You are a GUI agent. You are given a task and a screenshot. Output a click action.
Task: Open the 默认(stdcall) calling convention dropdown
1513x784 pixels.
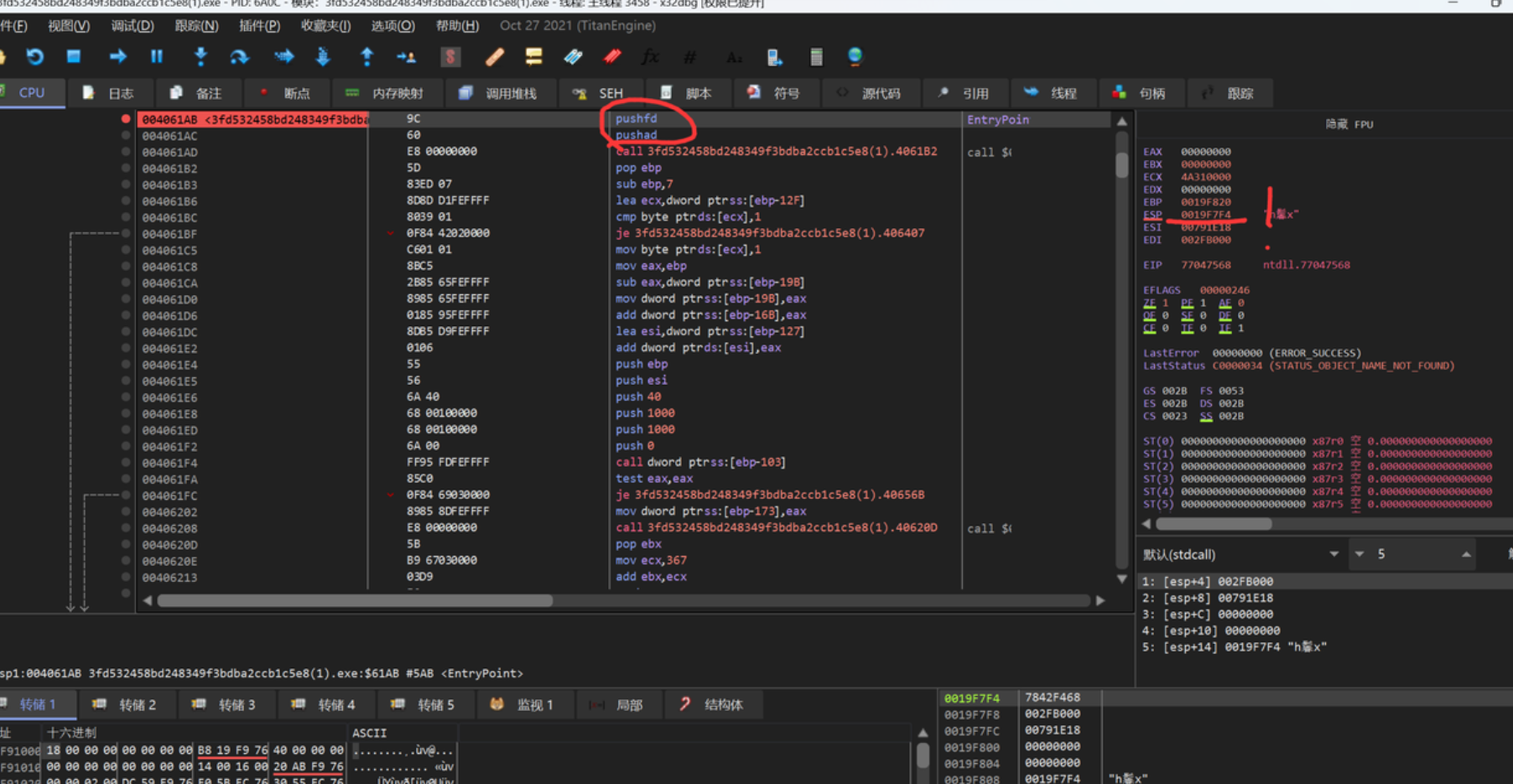[1241, 554]
